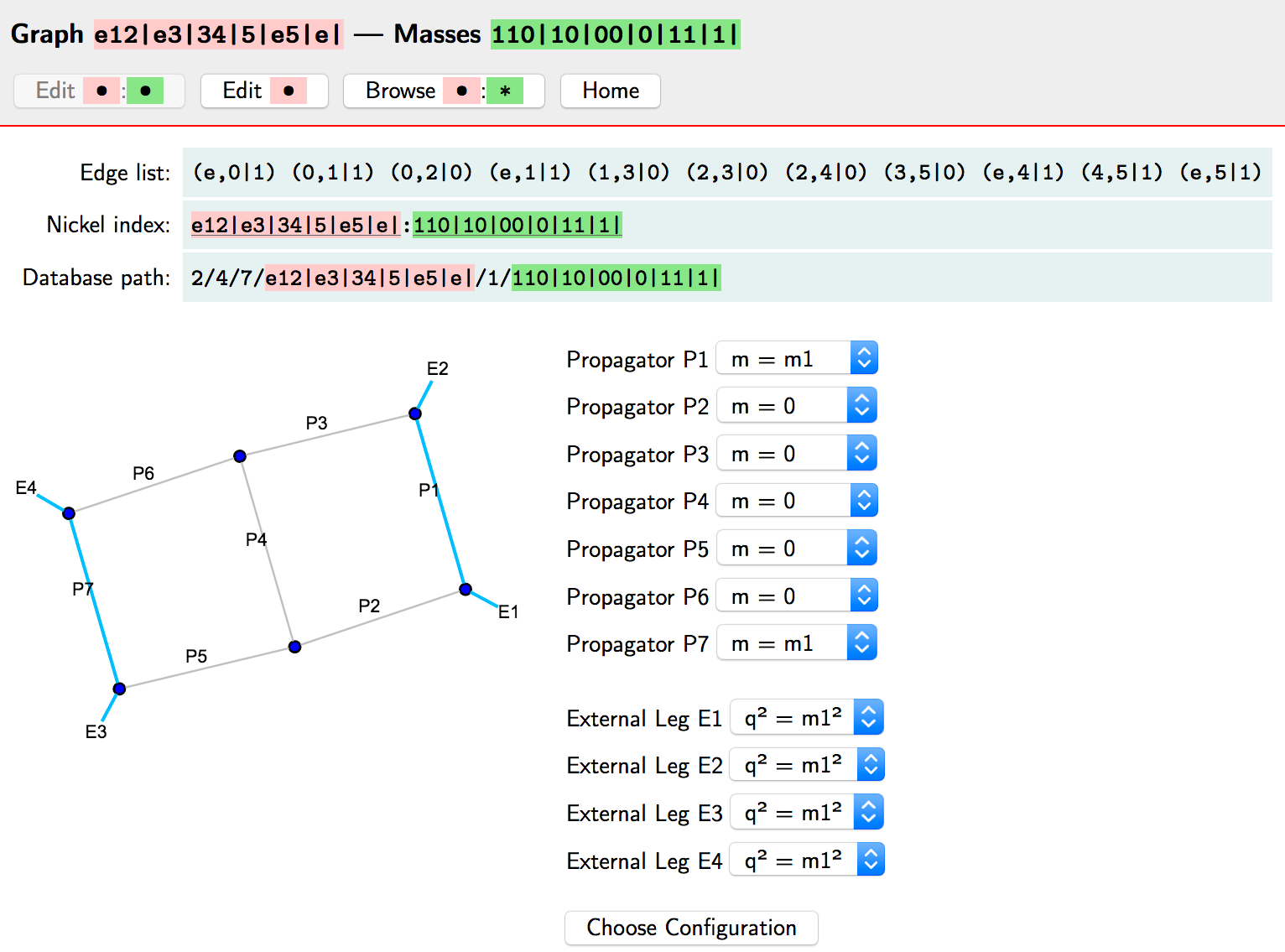Open the External Leg E4 momentum dropdown
Screen dimensions: 1285x952
(x=807, y=861)
